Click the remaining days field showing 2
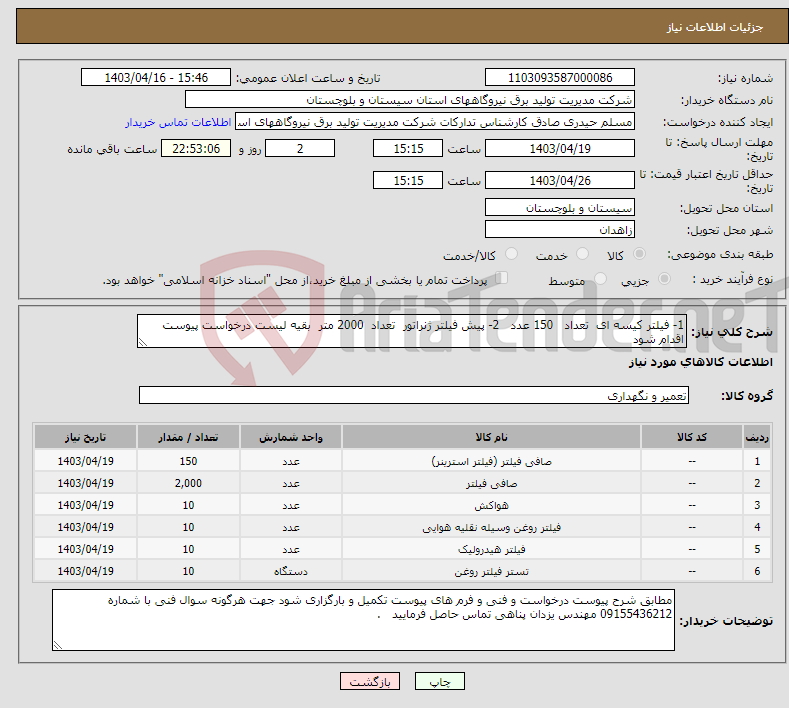Image resolution: width=789 pixels, height=708 pixels. tap(300, 148)
